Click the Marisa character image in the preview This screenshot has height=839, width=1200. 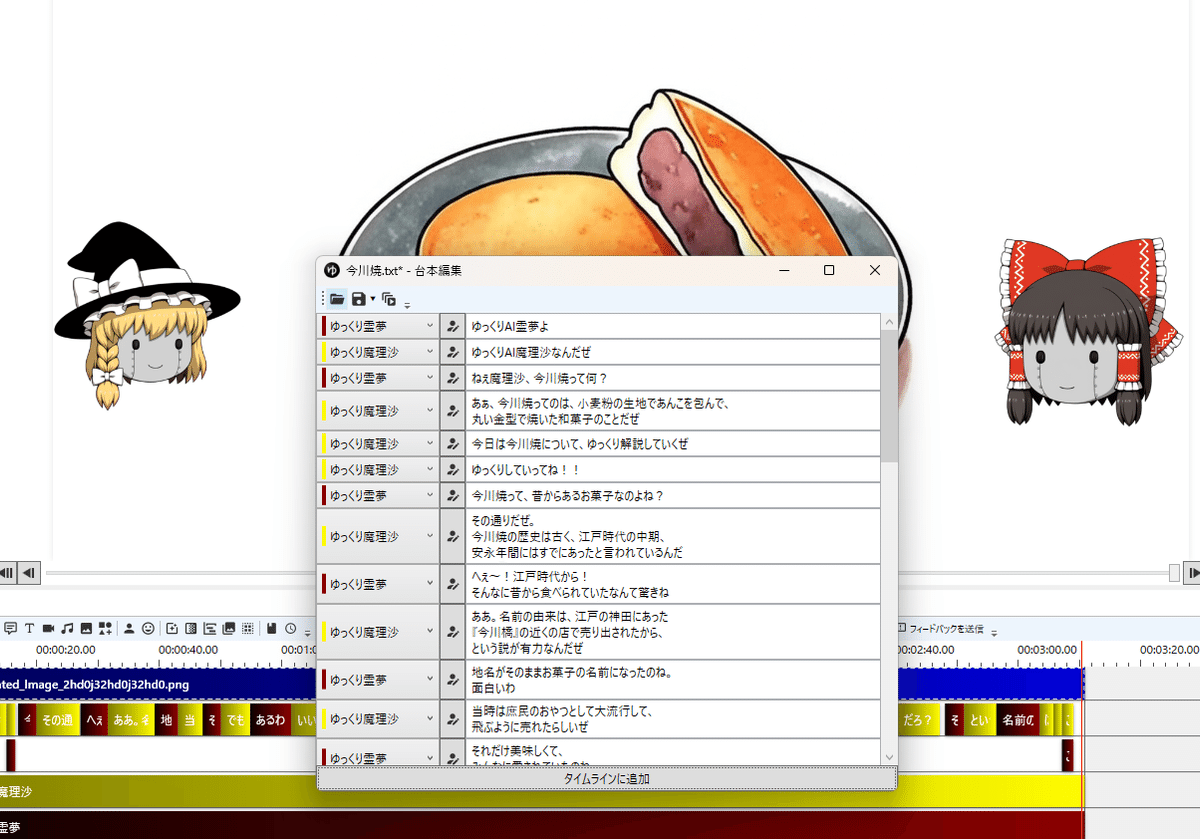pos(147,316)
